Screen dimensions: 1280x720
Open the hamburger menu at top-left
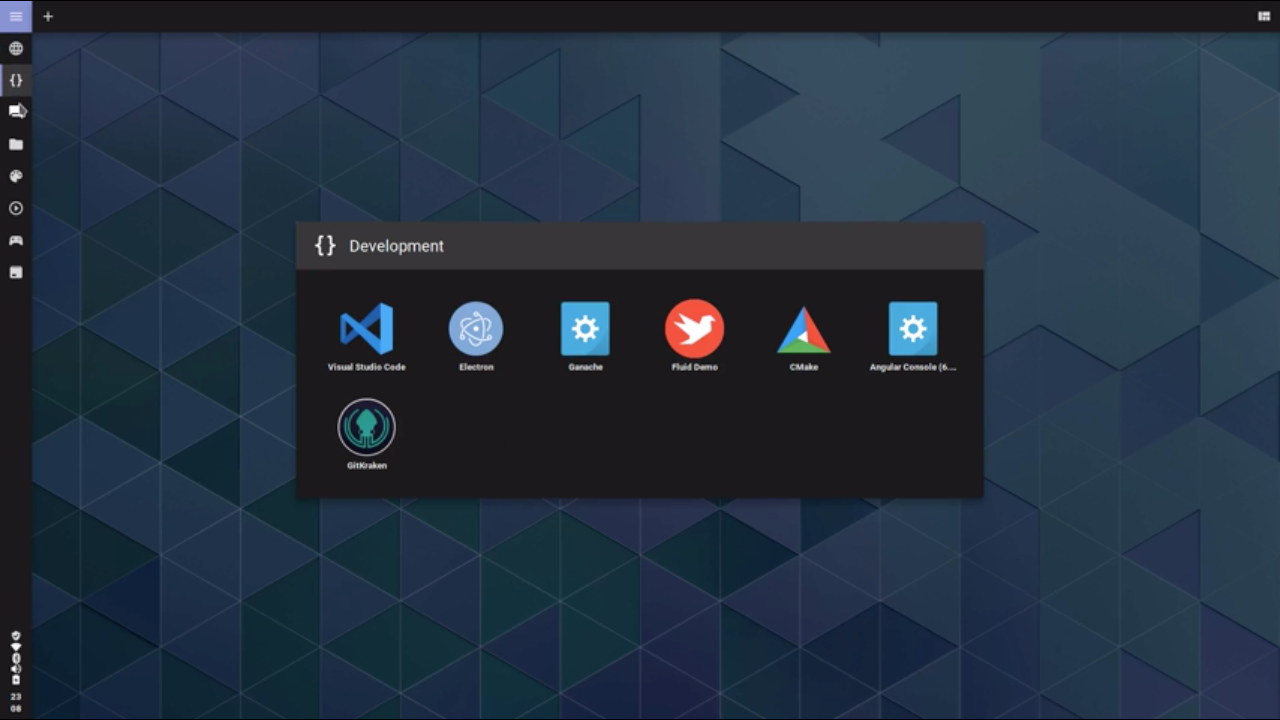click(x=16, y=16)
